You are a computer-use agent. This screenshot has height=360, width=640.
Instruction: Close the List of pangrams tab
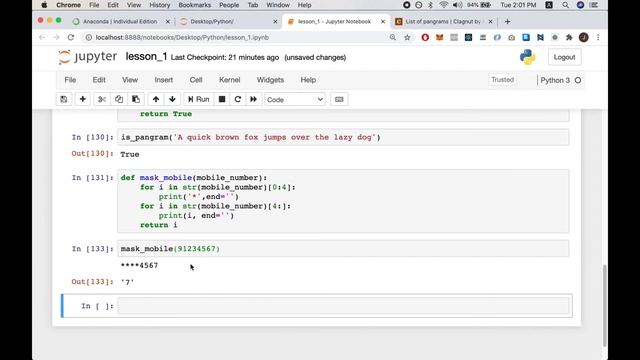490,22
